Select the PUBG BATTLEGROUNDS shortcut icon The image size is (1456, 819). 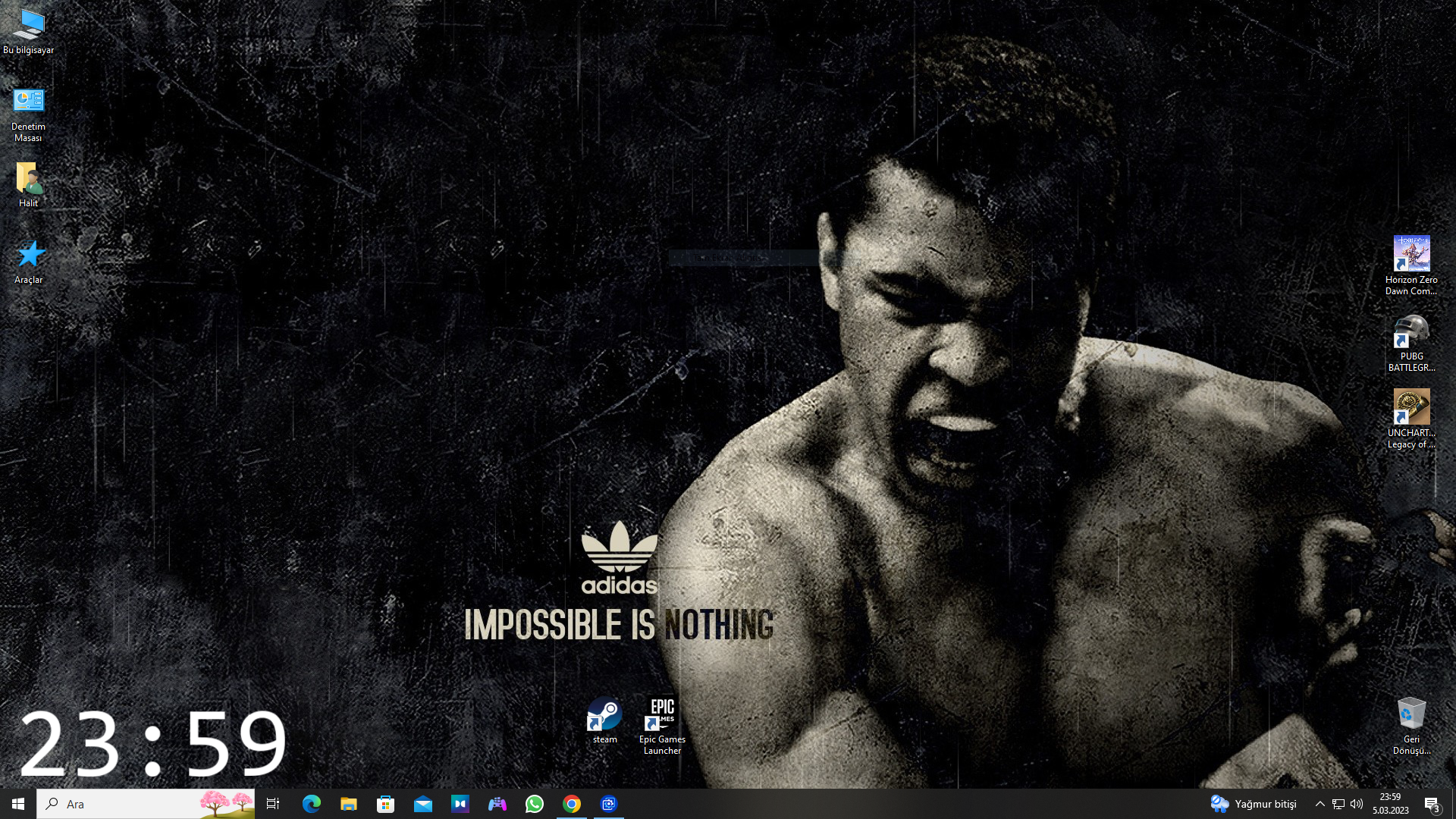pyautogui.click(x=1411, y=343)
